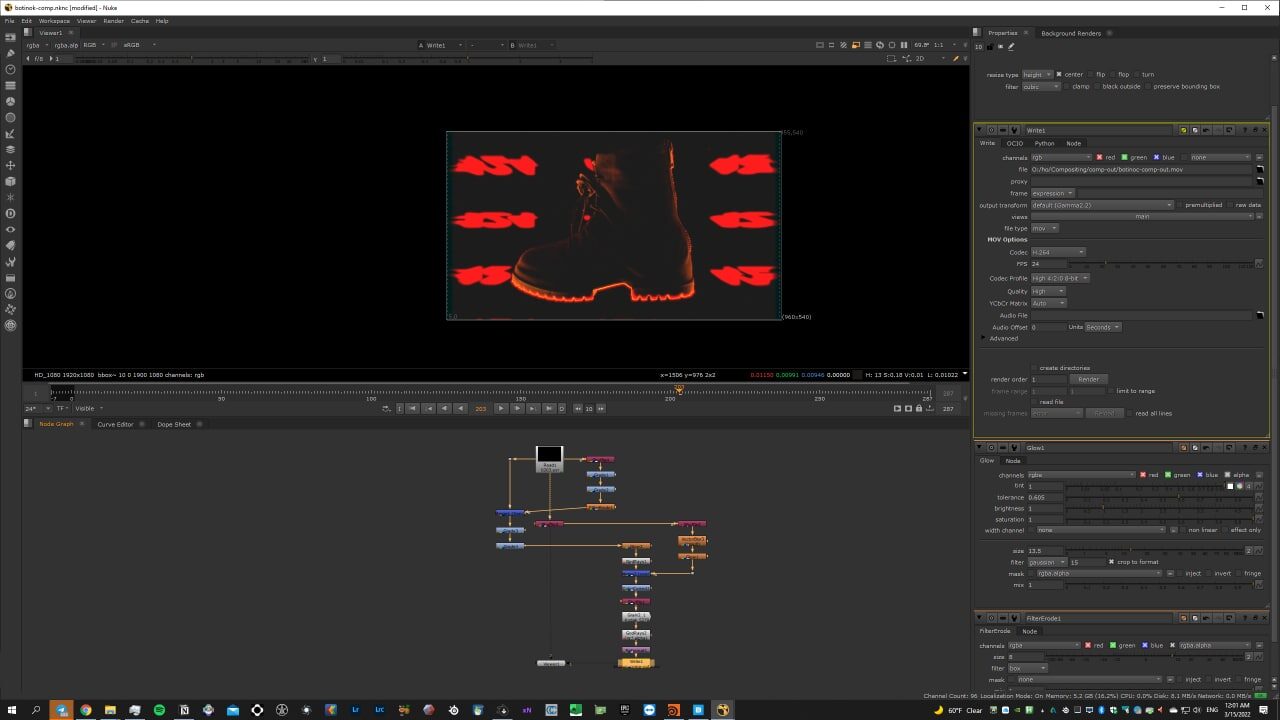Image resolution: width=1280 pixels, height=720 pixels.
Task: Switch to the Dope Sheet tab
Action: click(x=174, y=424)
